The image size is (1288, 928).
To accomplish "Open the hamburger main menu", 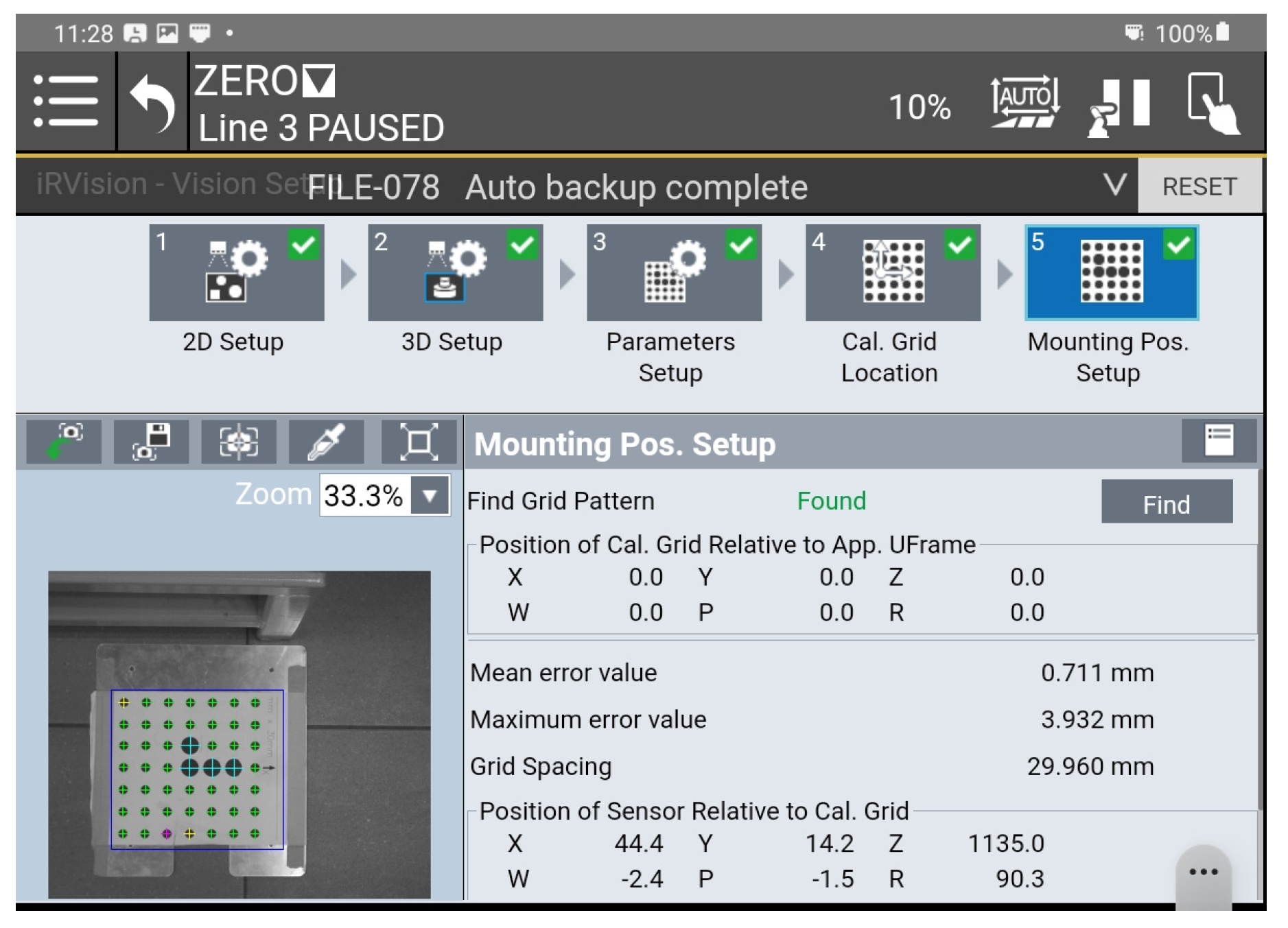I will 65,102.
